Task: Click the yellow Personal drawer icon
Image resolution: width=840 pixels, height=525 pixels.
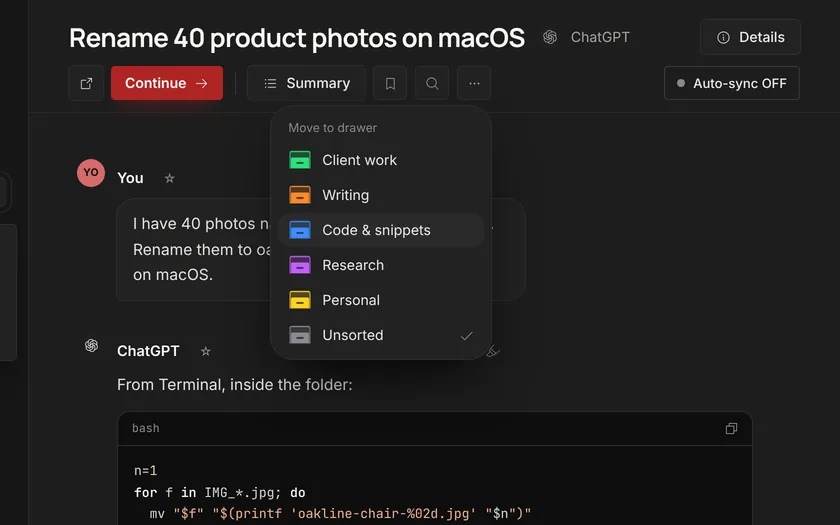Action: 300,300
